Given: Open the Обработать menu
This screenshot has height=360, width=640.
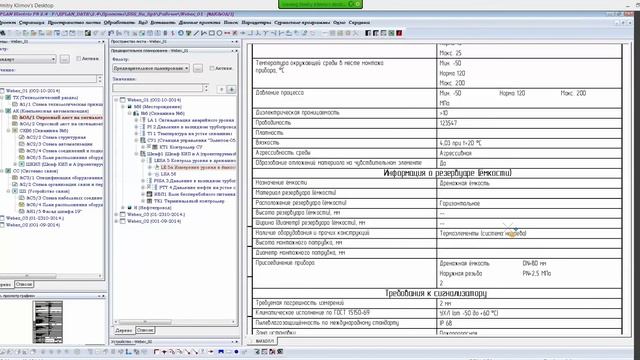Looking at the screenshot, I should point(119,23).
